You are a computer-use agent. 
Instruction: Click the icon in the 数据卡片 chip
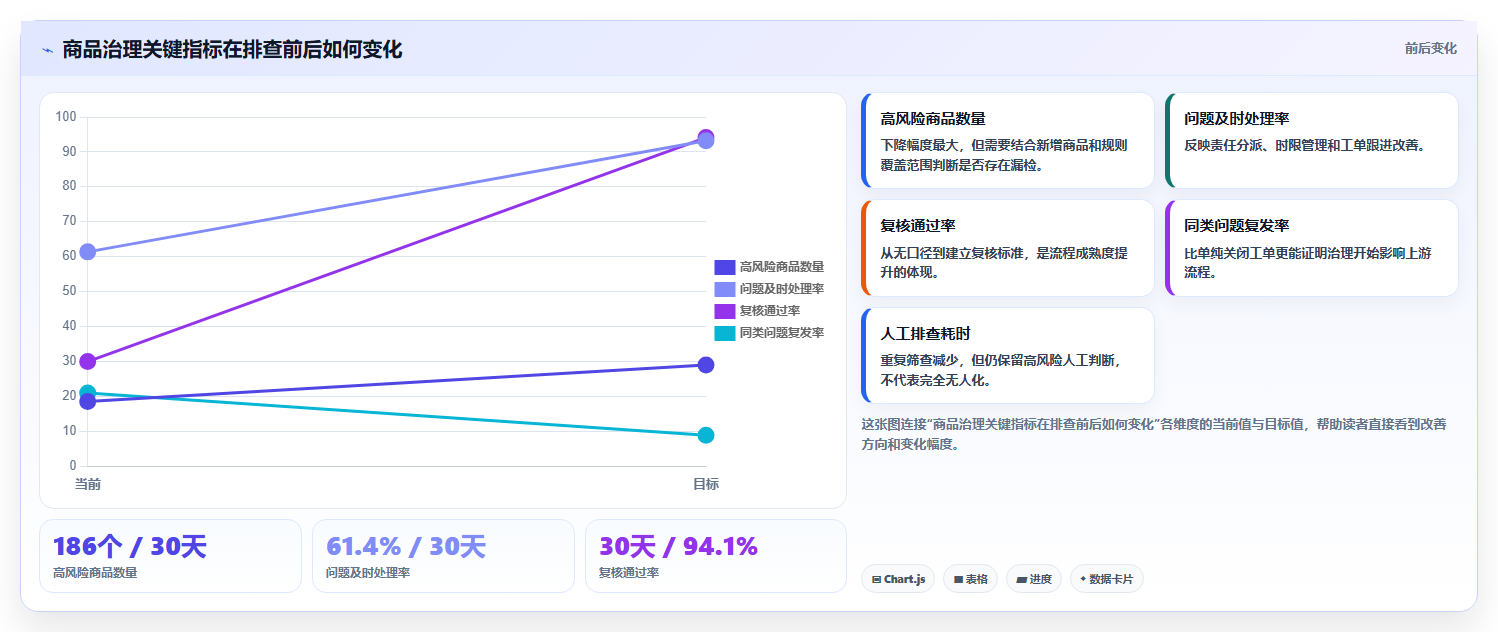(1083, 579)
